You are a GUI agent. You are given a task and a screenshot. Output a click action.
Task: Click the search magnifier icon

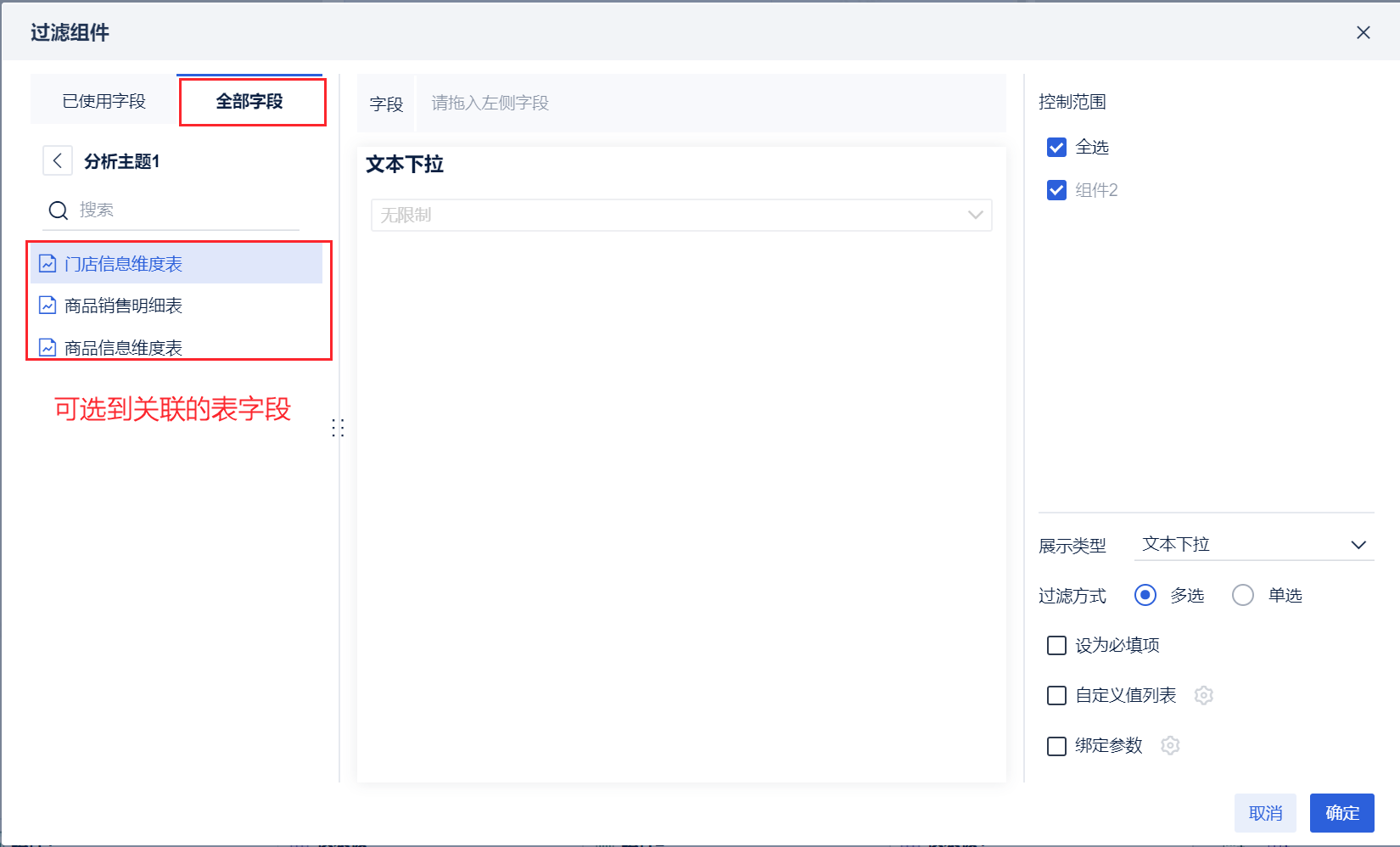[x=58, y=210]
